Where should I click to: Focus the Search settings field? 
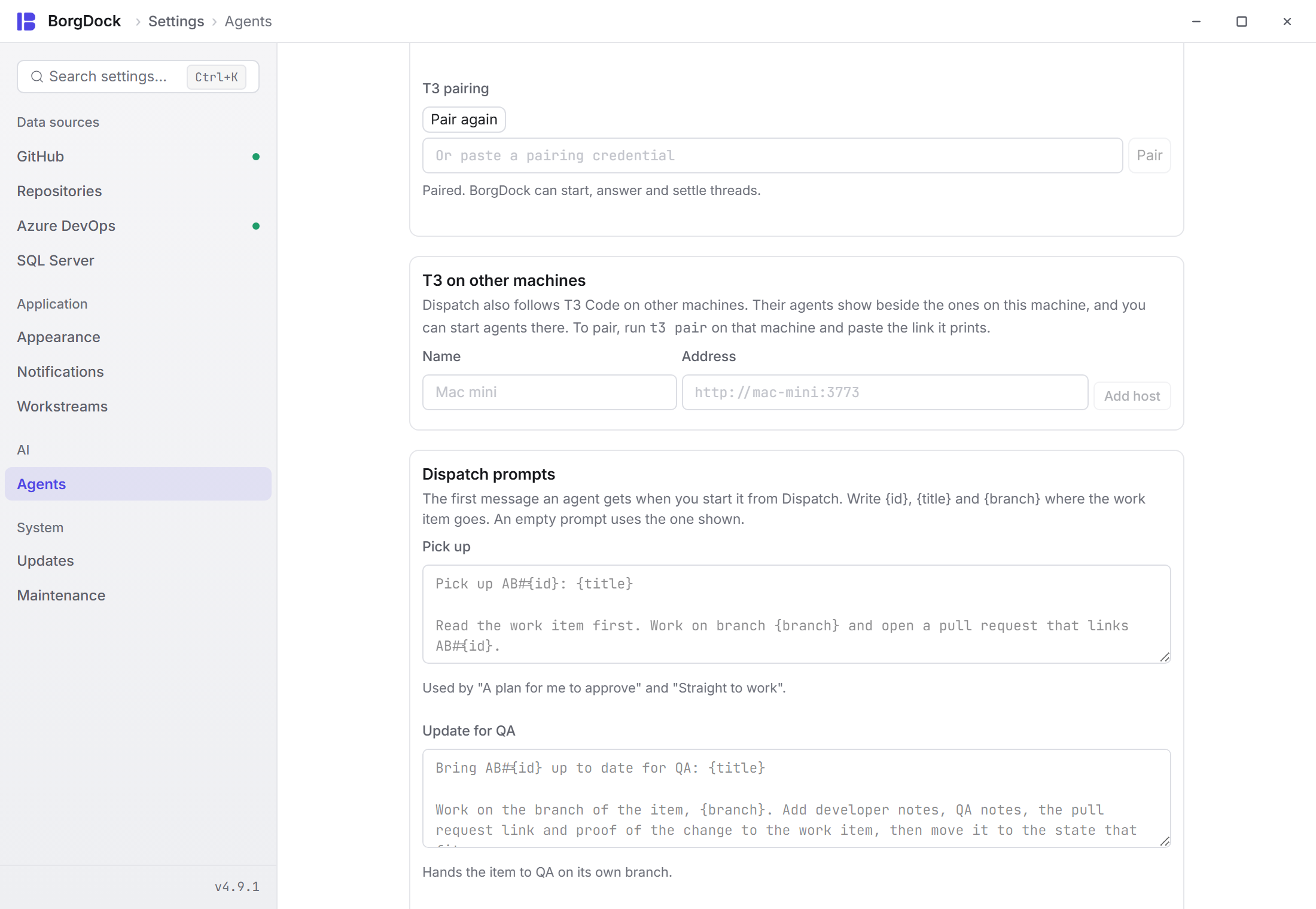tap(138, 77)
